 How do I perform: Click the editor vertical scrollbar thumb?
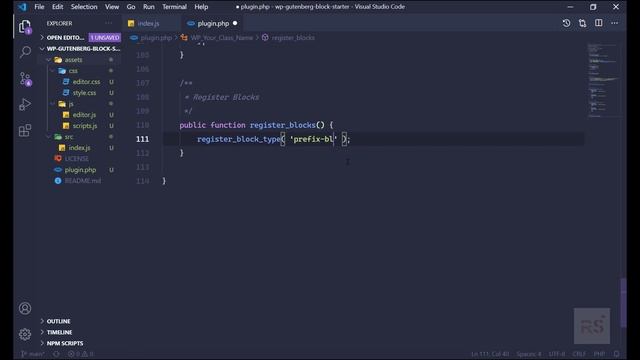(623, 302)
